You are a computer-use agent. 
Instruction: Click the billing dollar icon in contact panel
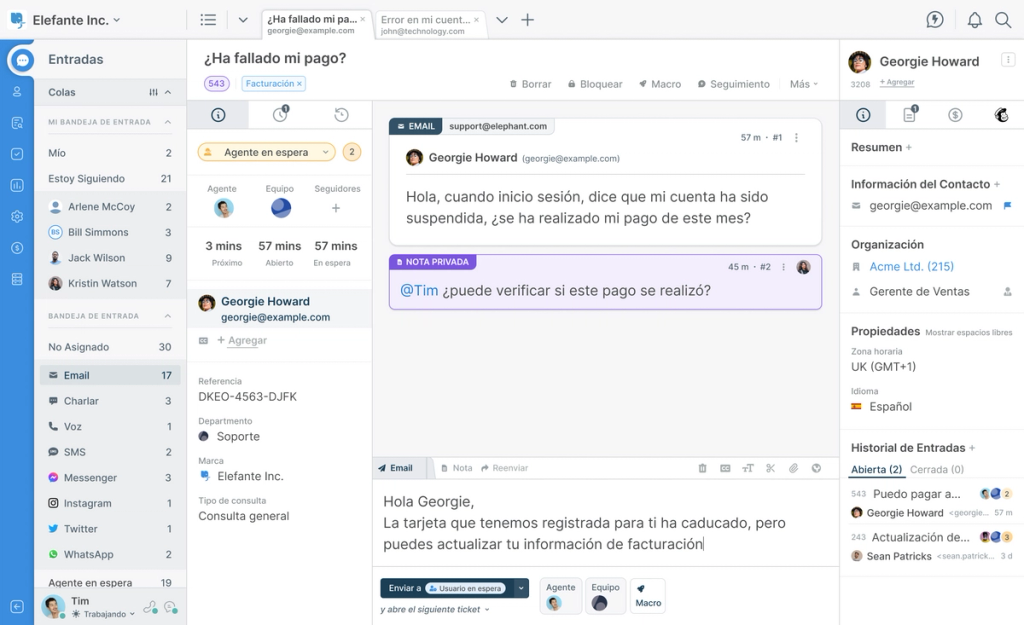pyautogui.click(x=955, y=115)
